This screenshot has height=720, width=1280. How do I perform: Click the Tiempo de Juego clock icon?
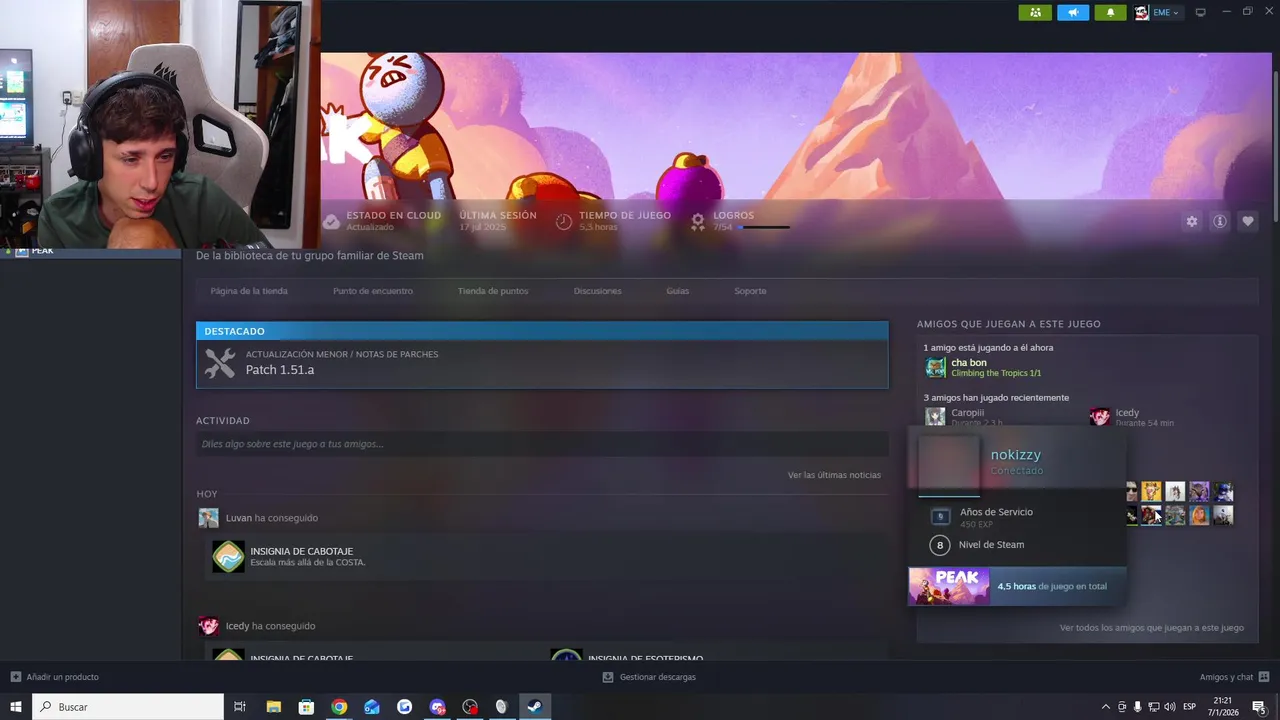point(564,222)
